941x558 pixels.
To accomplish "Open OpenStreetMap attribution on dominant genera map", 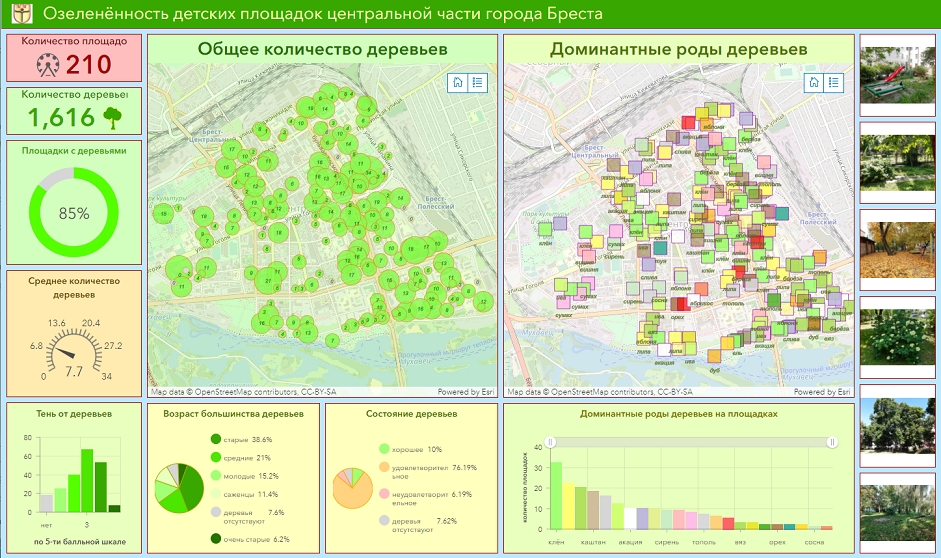I will click(600, 392).
